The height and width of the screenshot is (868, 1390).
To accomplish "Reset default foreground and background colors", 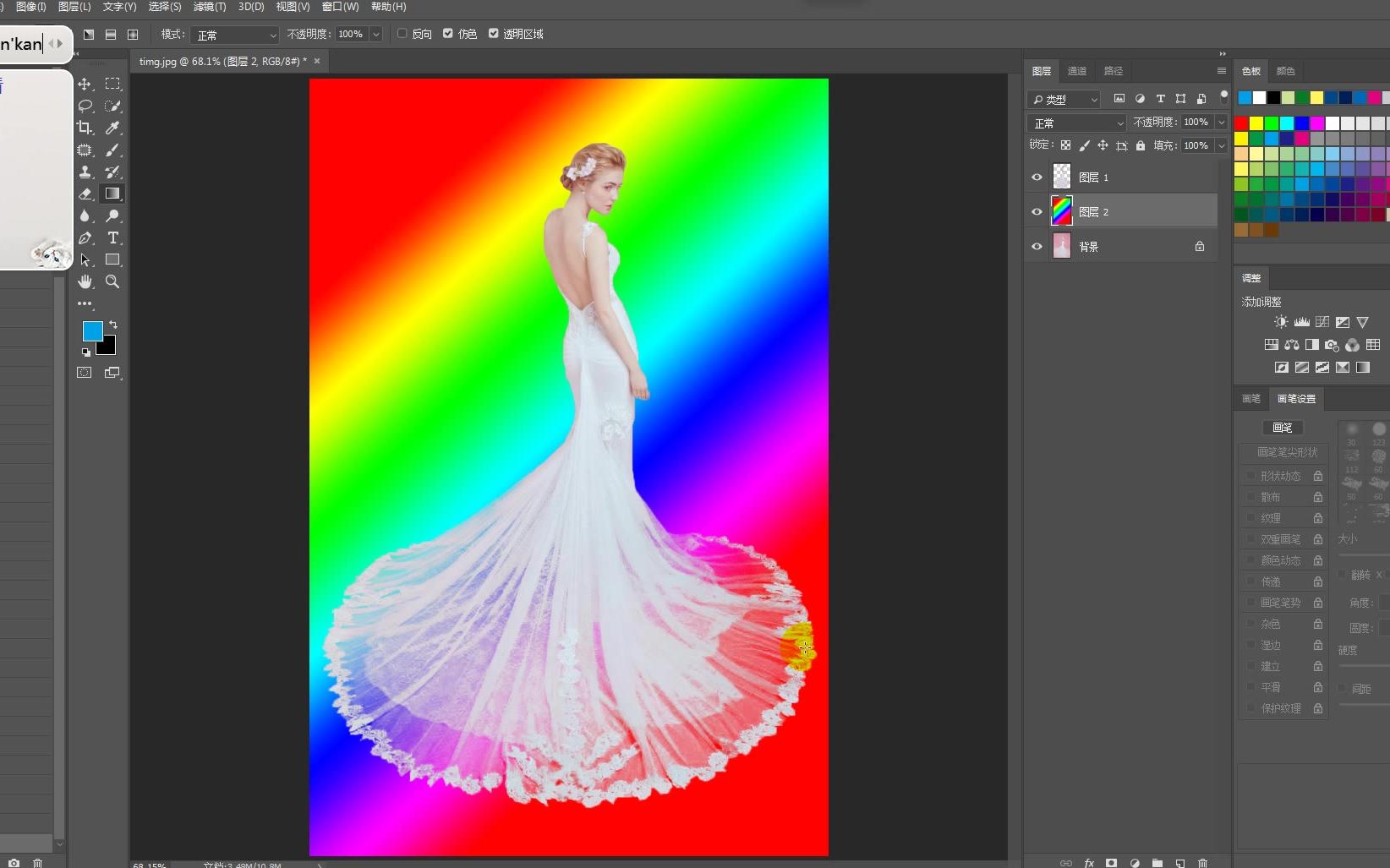I will (85, 352).
